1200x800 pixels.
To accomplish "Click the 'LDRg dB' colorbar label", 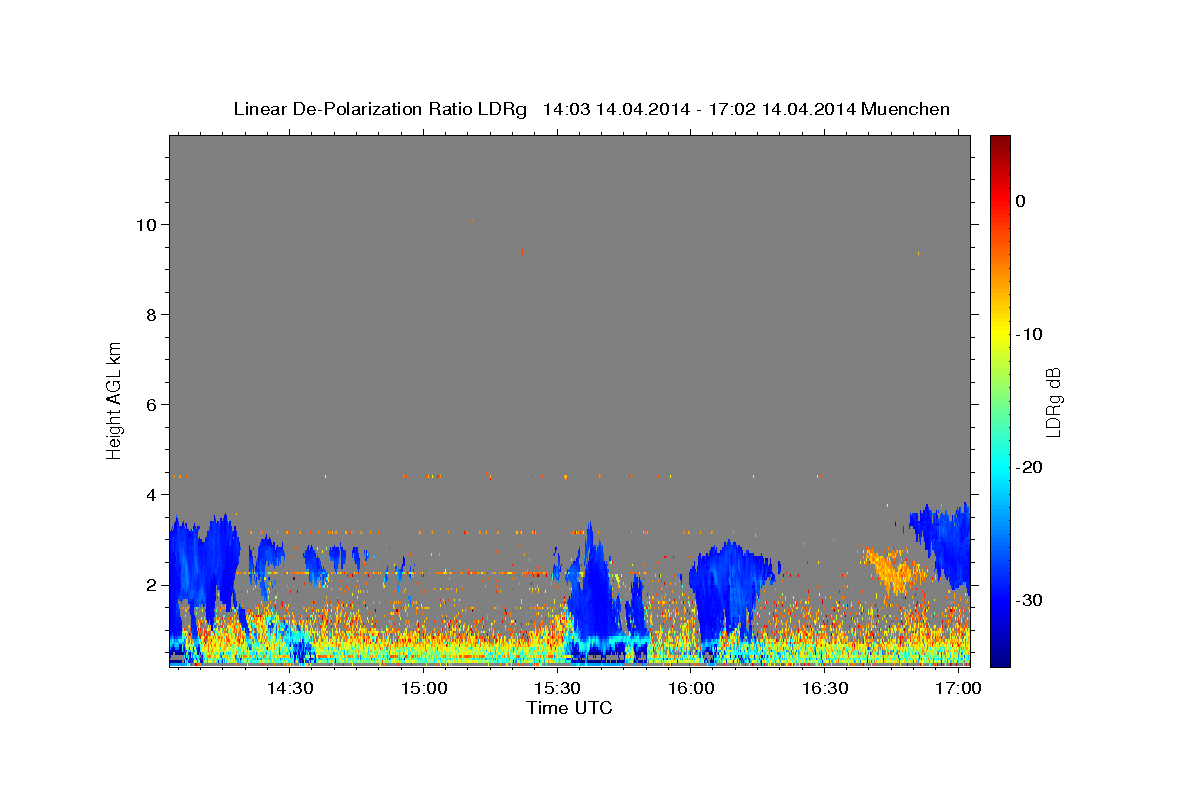I will (x=1053, y=402).
